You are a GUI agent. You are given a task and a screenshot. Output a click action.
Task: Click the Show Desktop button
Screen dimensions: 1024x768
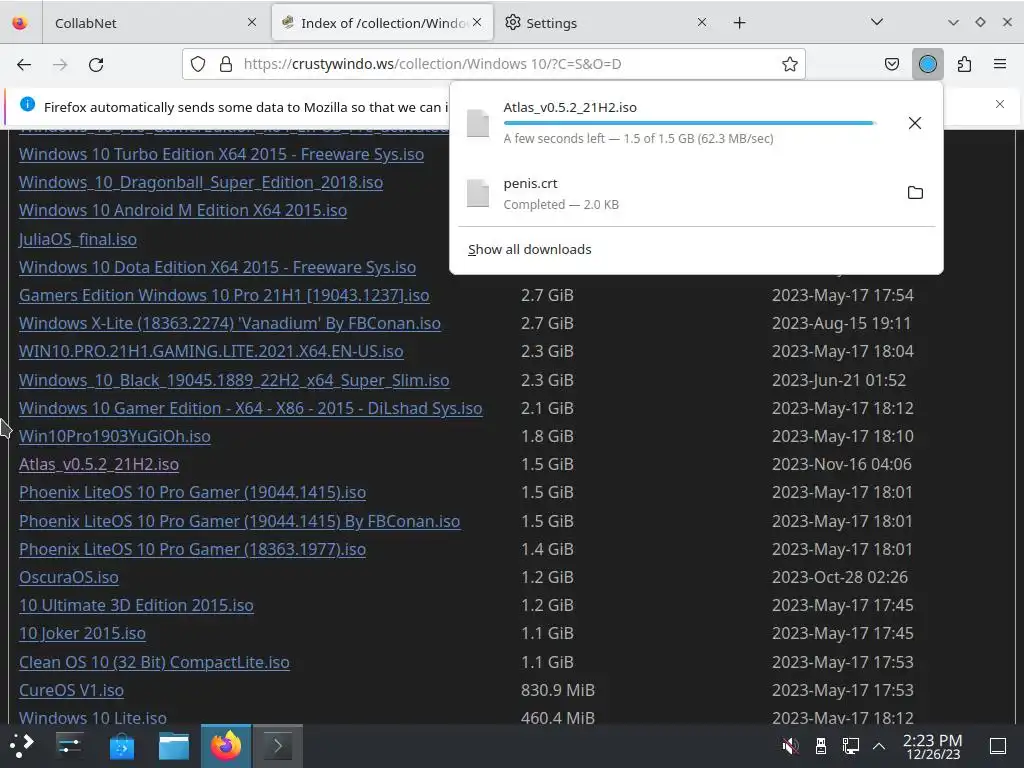tap(998, 746)
